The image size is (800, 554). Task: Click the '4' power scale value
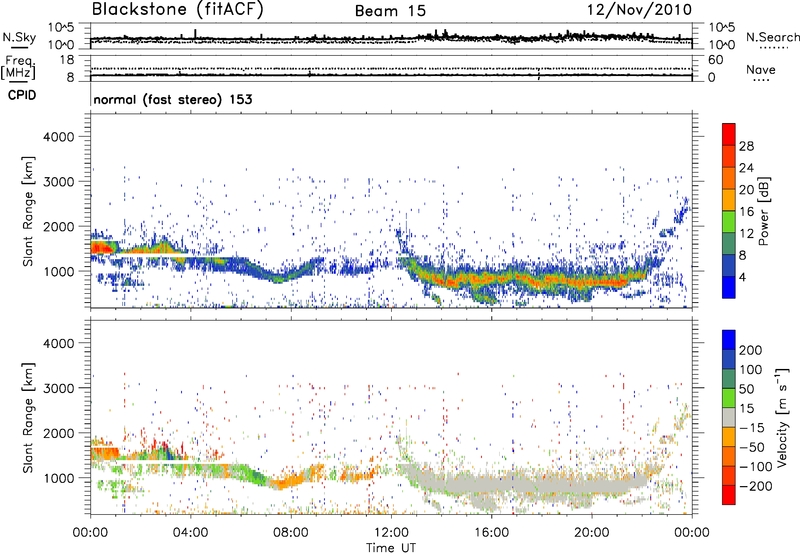tap(742, 277)
